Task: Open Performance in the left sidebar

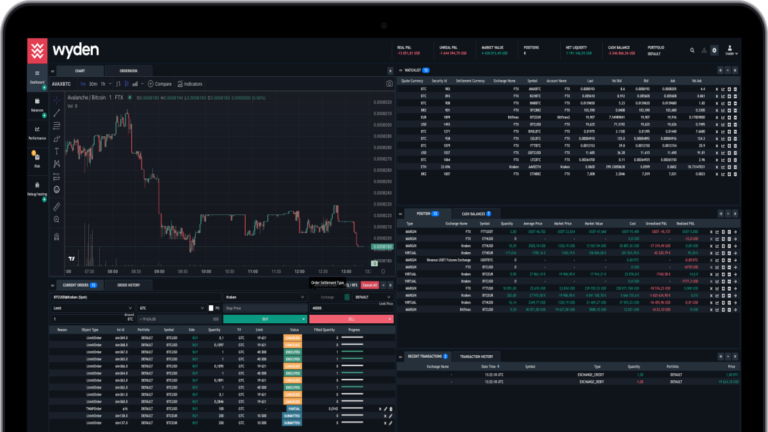Action: [37, 132]
